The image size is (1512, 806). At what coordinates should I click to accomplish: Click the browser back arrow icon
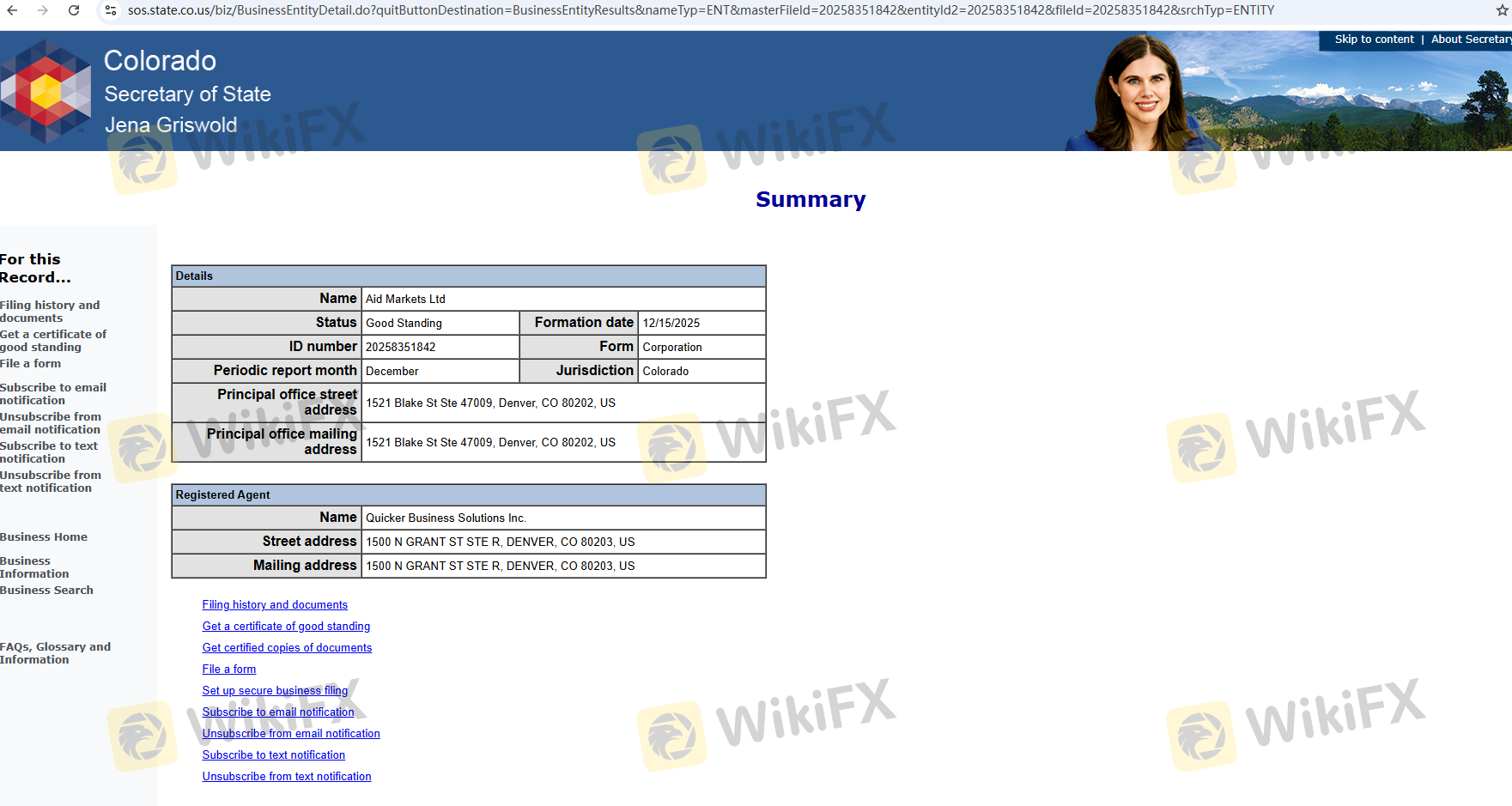coord(13,10)
